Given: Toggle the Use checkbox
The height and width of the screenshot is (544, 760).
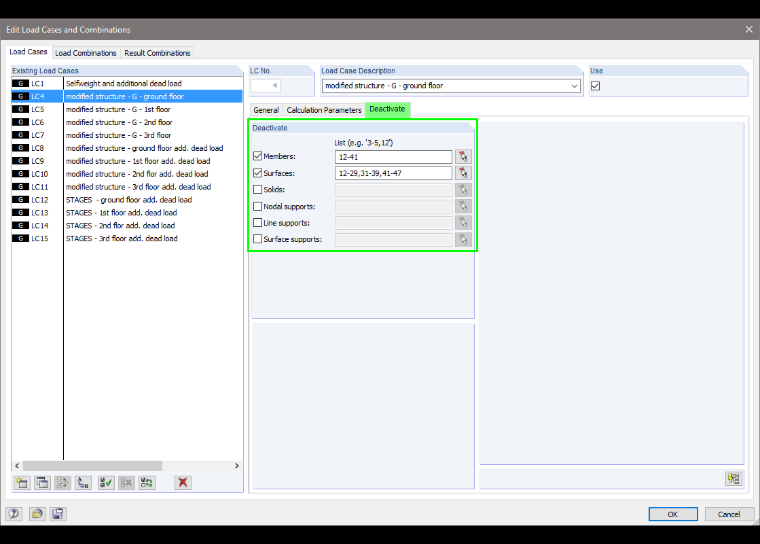Looking at the screenshot, I should click(595, 86).
